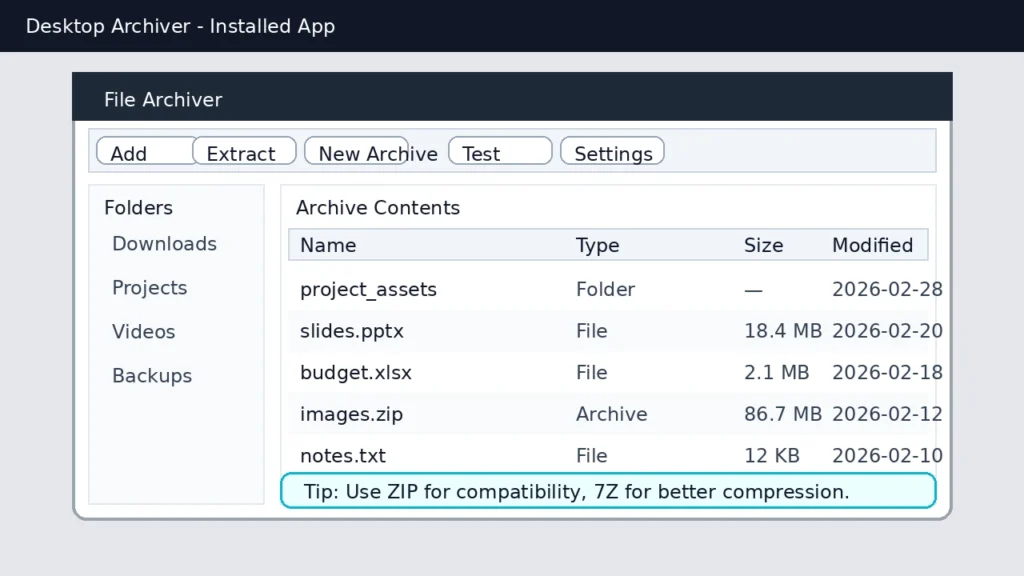
Task: Select the Downloads folder
Action: pyautogui.click(x=164, y=244)
